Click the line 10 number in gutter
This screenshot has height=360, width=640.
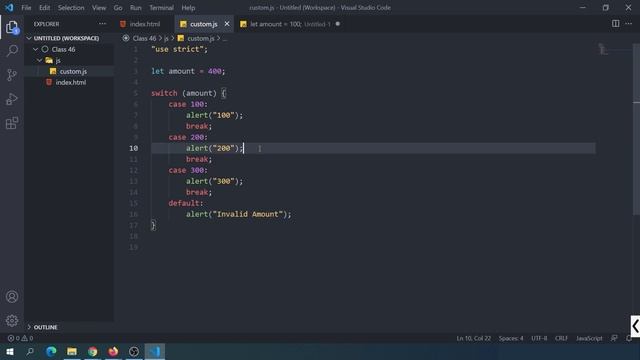[x=133, y=148]
